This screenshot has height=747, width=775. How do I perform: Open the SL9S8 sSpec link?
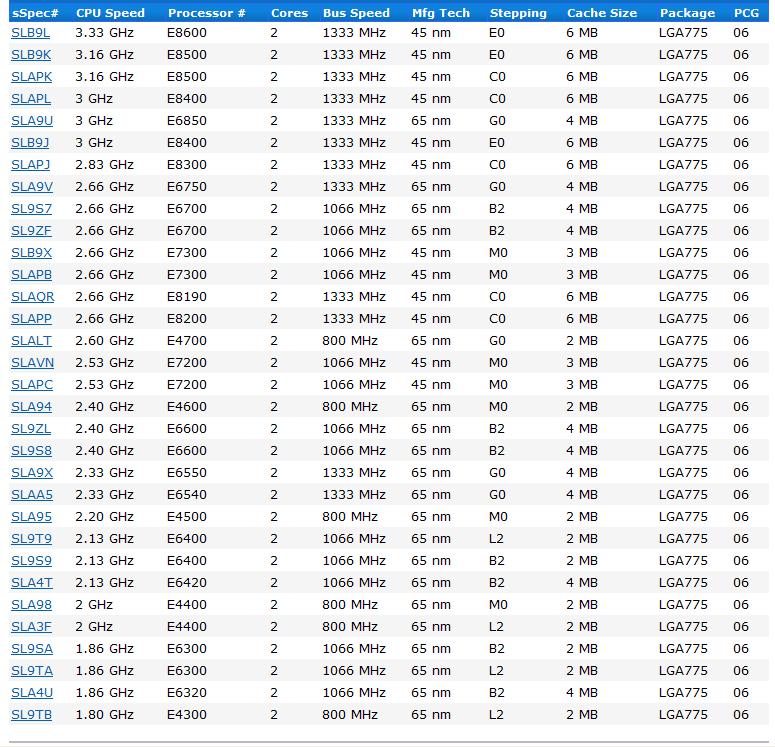31,451
